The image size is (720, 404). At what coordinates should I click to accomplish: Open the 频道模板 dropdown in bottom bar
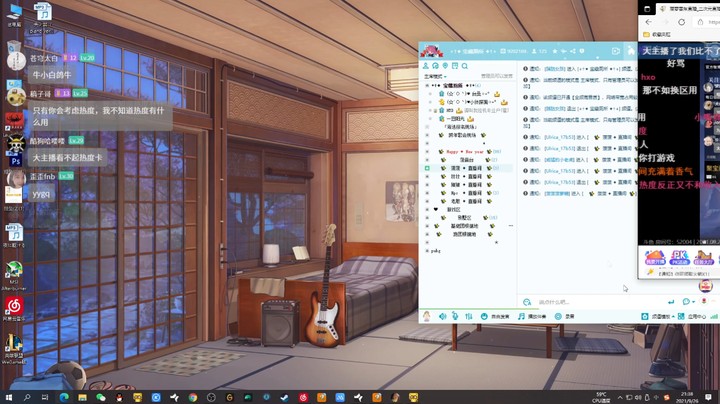coord(658,316)
